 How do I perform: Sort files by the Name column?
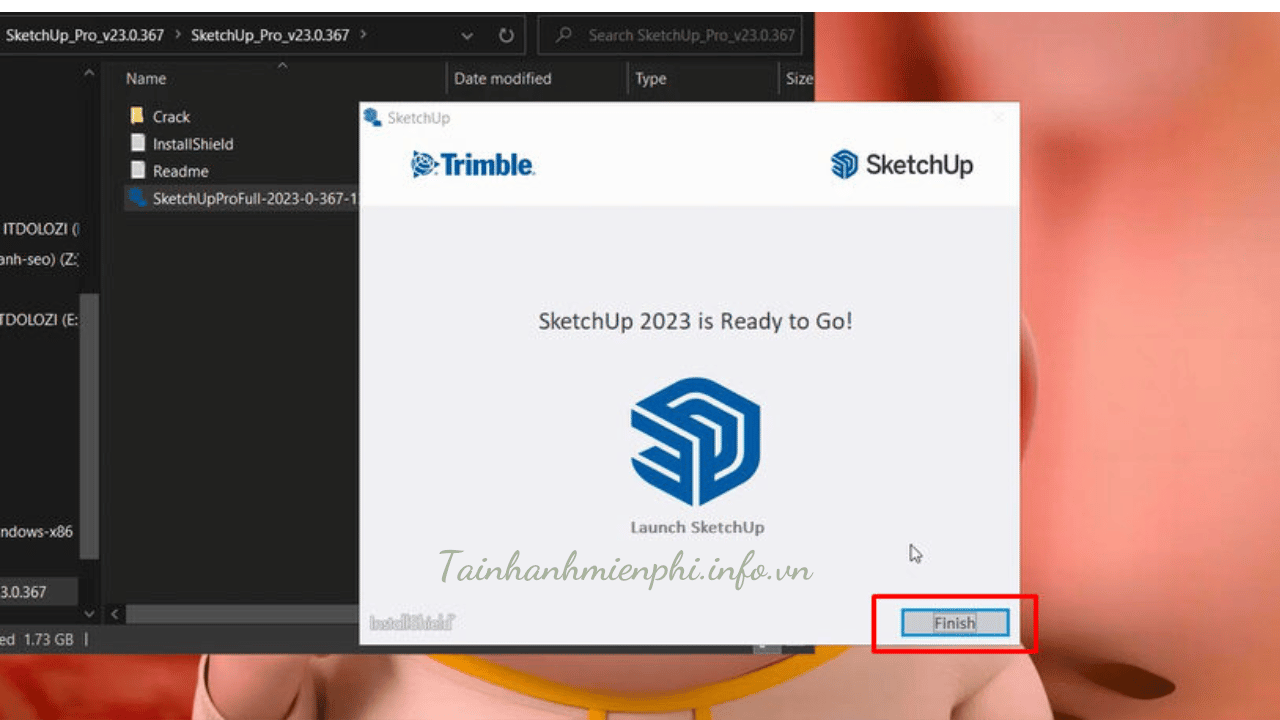click(x=146, y=78)
